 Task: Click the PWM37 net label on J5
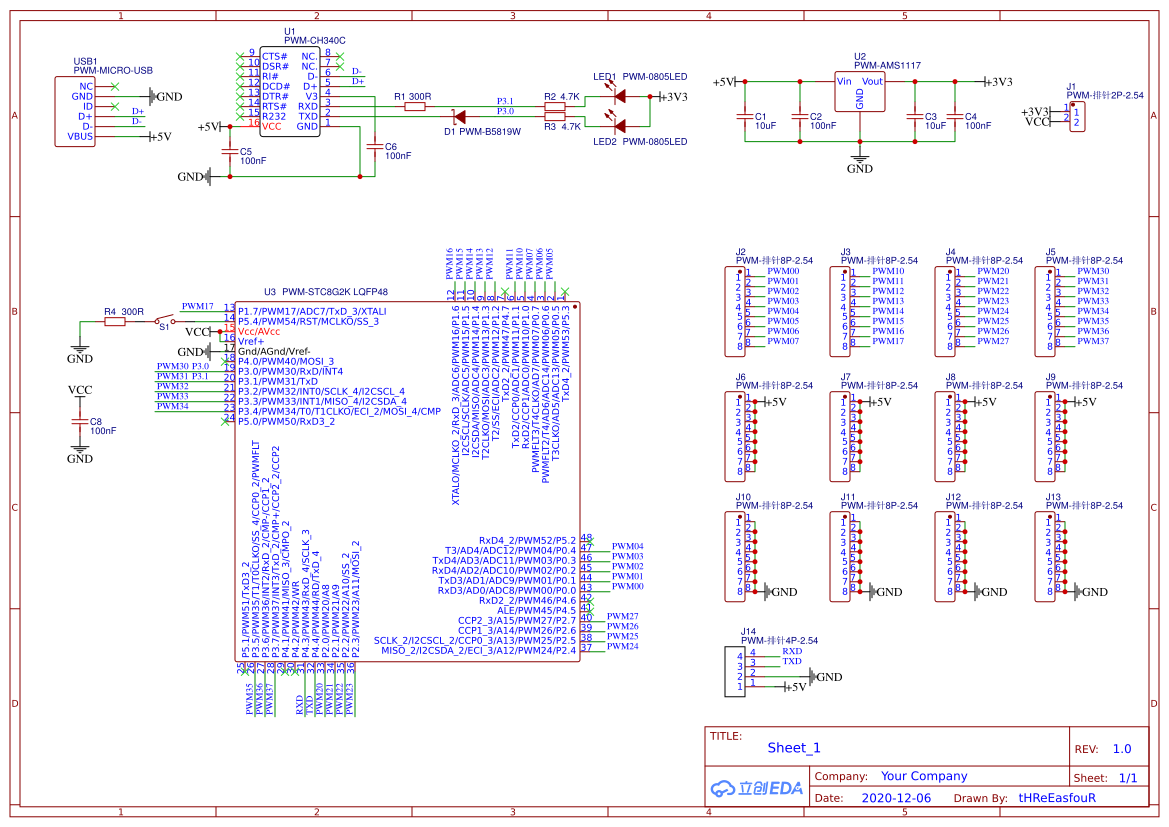coord(1093,341)
